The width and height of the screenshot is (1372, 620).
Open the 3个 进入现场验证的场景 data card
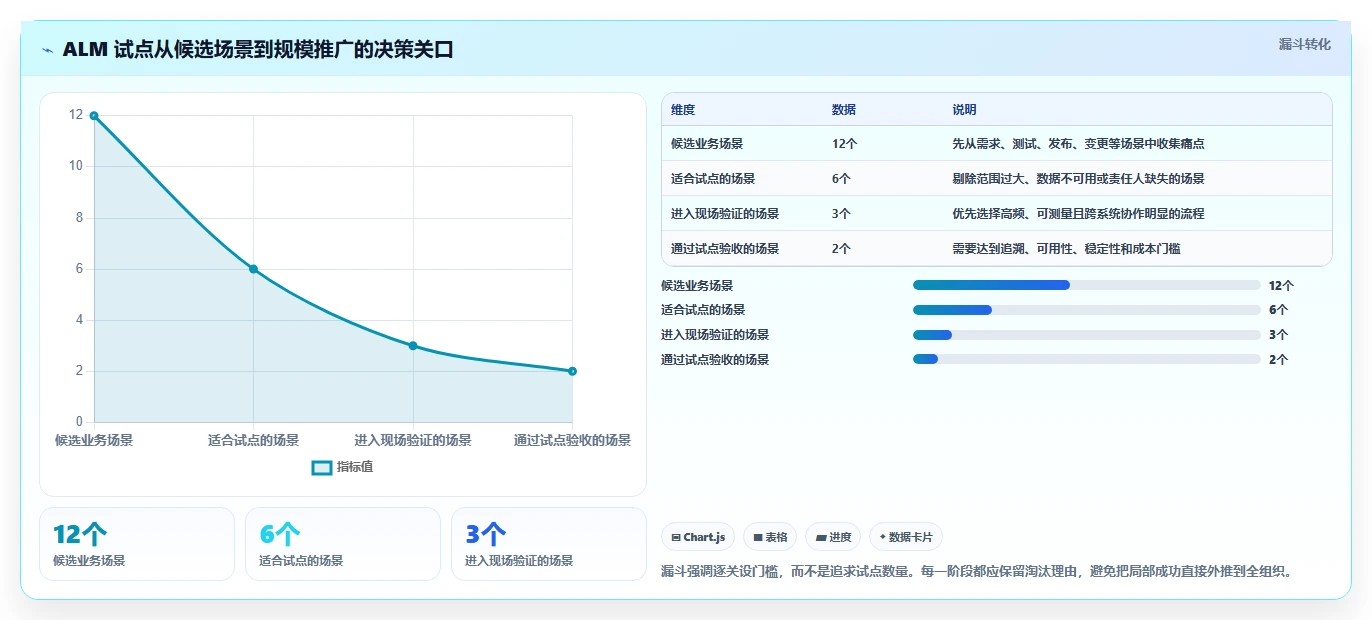tap(549, 544)
